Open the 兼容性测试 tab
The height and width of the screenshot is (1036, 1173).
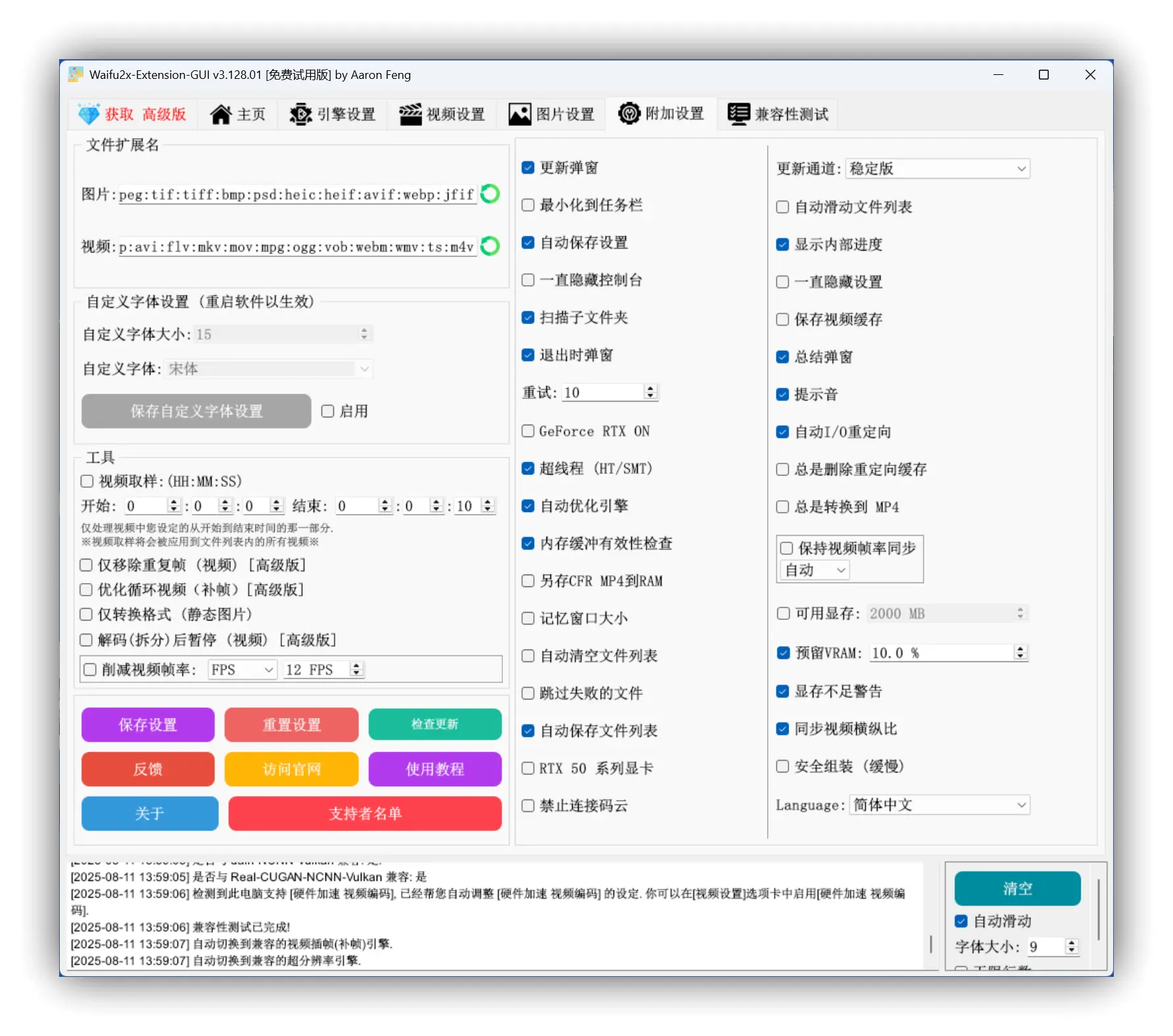(x=778, y=114)
